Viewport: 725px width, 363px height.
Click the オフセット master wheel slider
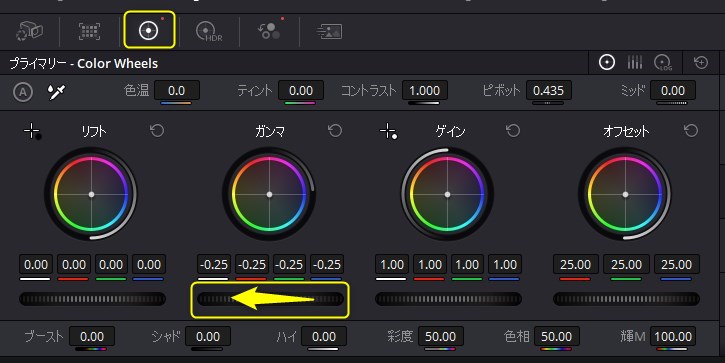(627, 299)
